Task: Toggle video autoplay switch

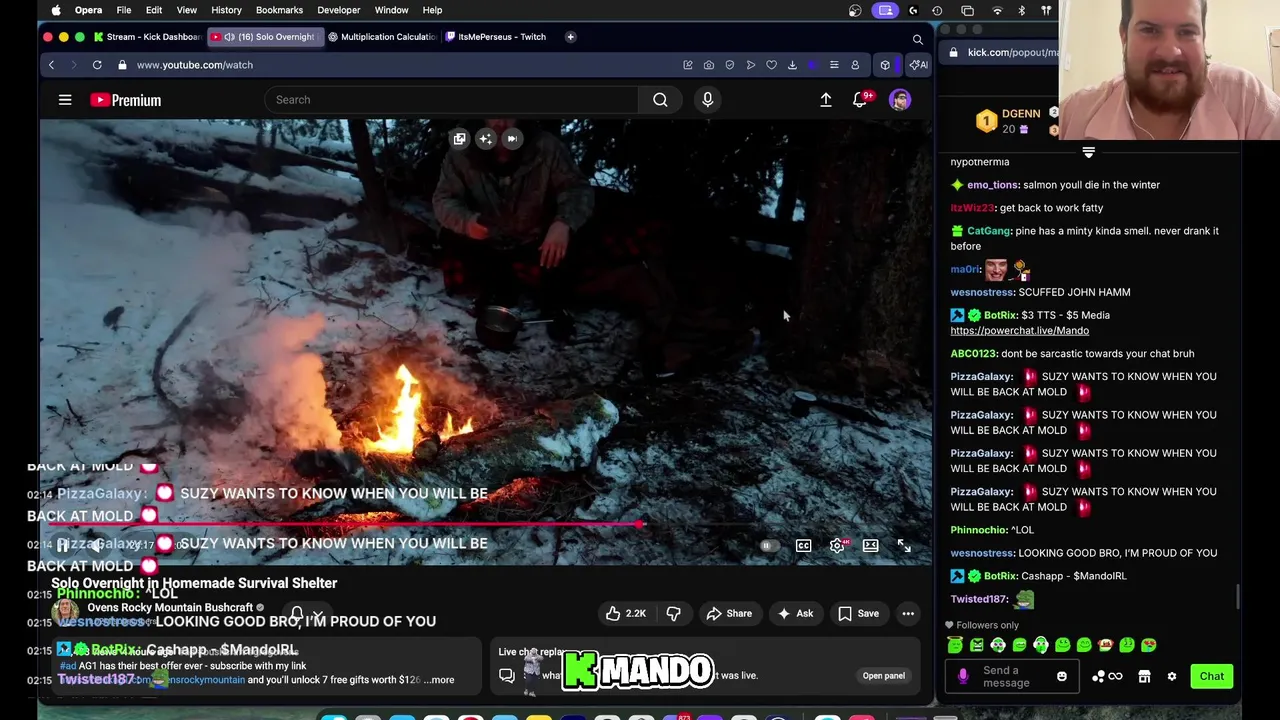Action: click(x=768, y=546)
